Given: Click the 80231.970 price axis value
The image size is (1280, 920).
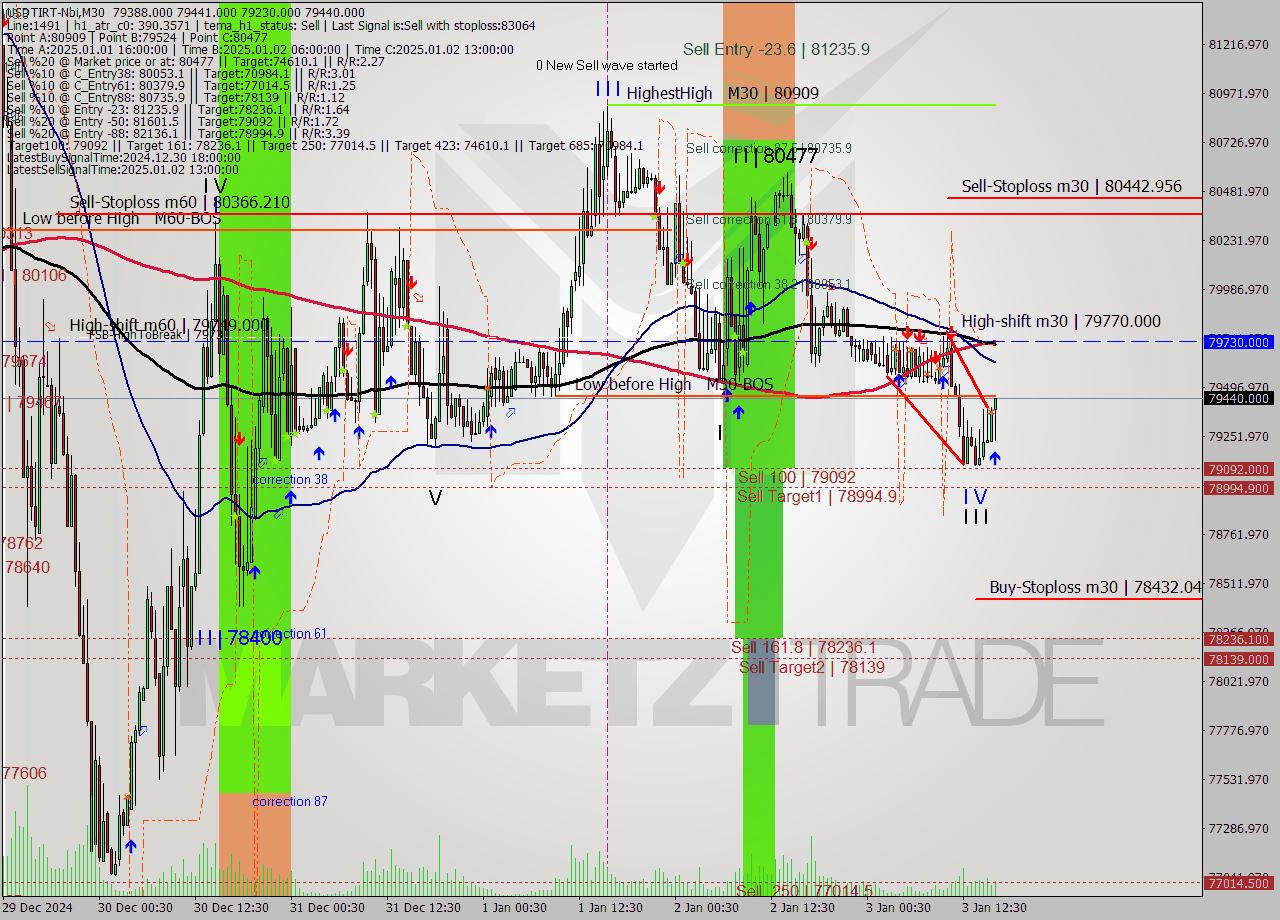Looking at the screenshot, I should coord(1239,241).
